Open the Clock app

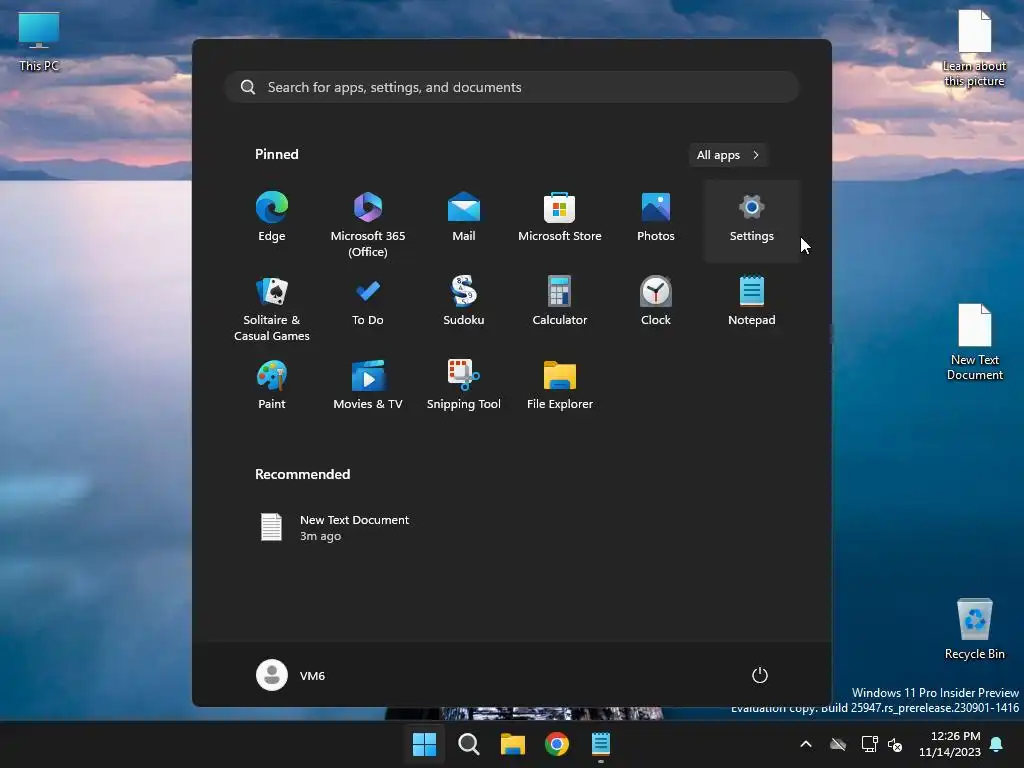tap(656, 302)
